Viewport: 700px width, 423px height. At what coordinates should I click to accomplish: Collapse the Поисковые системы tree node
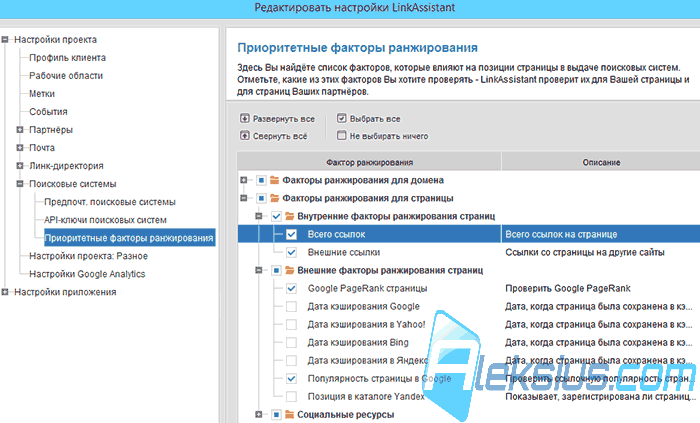click(20, 184)
